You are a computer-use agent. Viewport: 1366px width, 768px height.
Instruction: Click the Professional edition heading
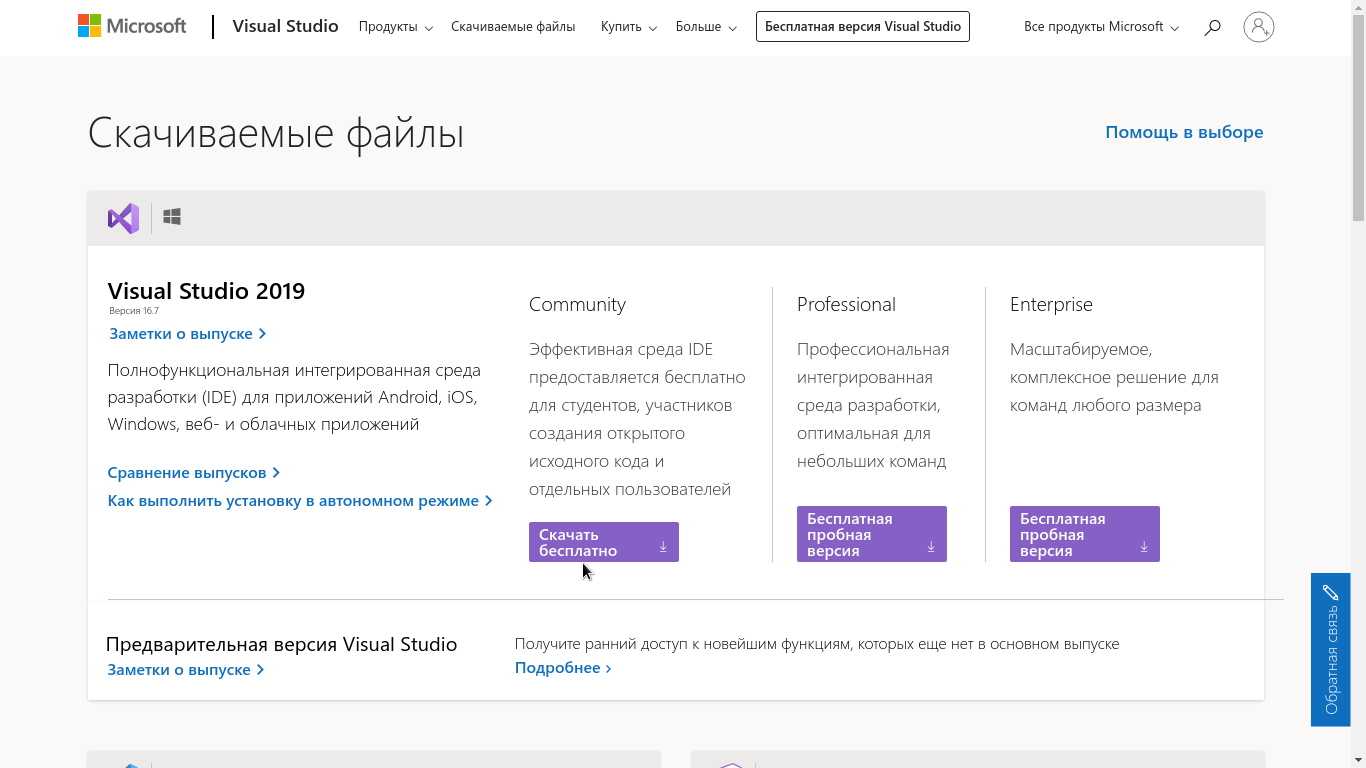click(846, 304)
